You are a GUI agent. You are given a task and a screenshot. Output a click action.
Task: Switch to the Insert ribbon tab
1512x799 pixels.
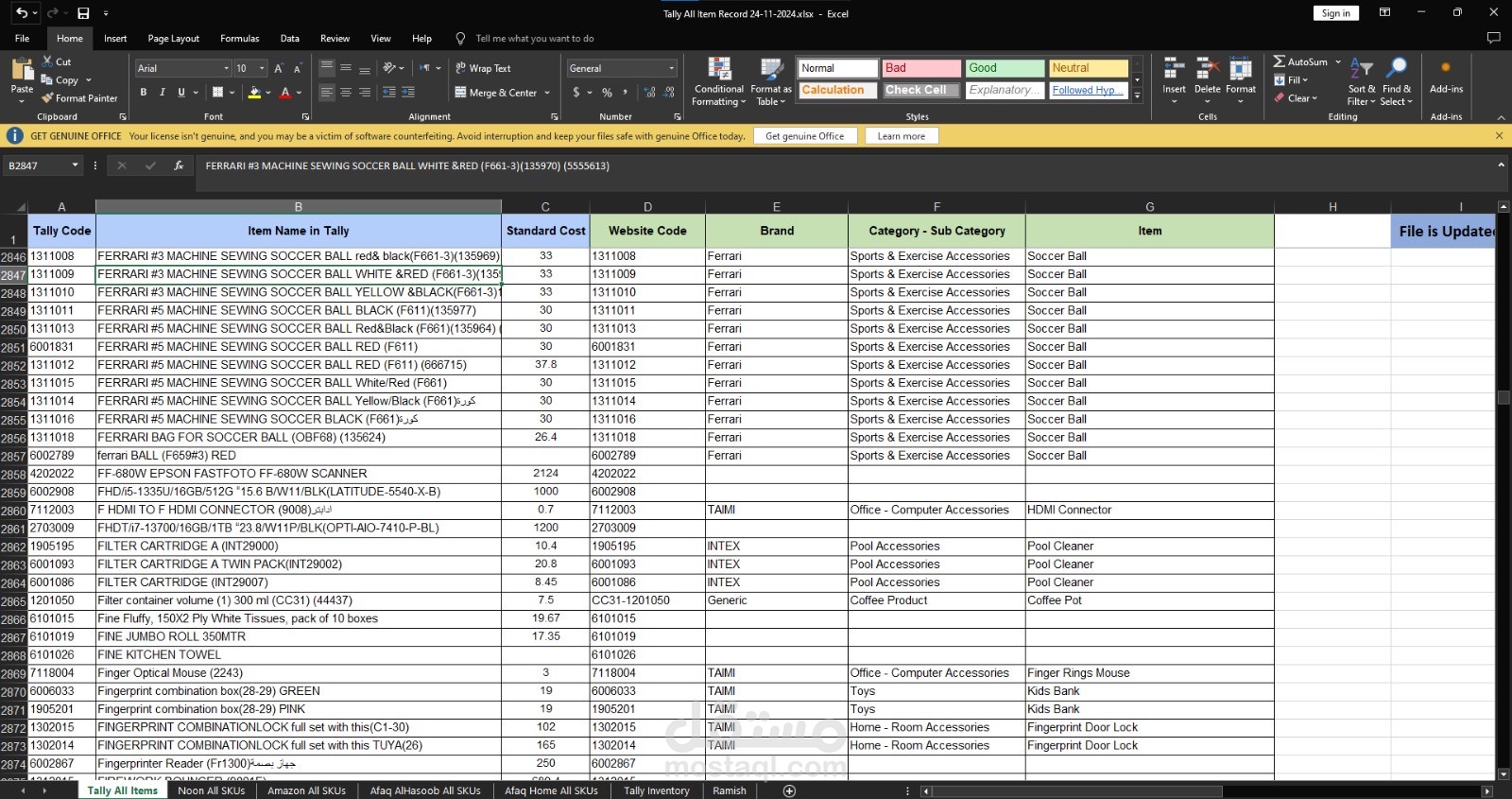[x=115, y=39]
